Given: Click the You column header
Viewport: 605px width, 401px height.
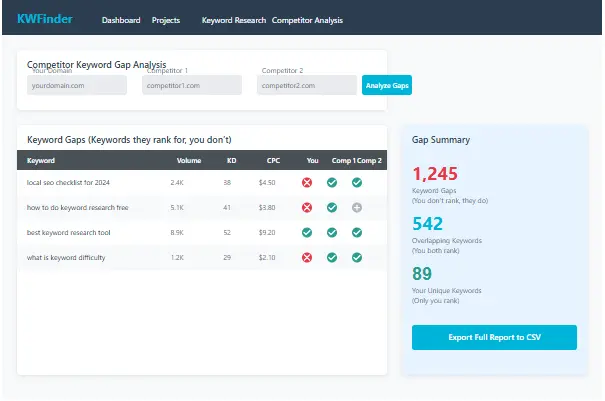Looking at the screenshot, I should click(x=313, y=161).
